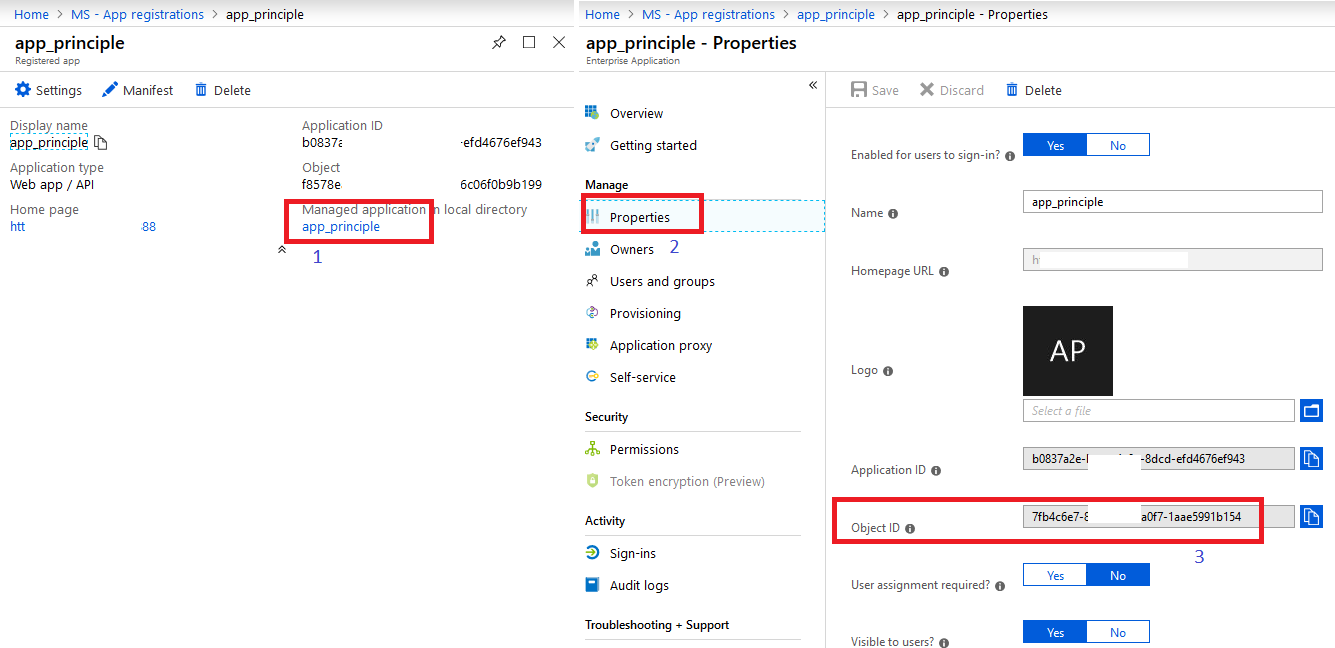The width and height of the screenshot is (1335, 648).
Task: Go to app_principle in the right breadcrumb
Action: (836, 14)
